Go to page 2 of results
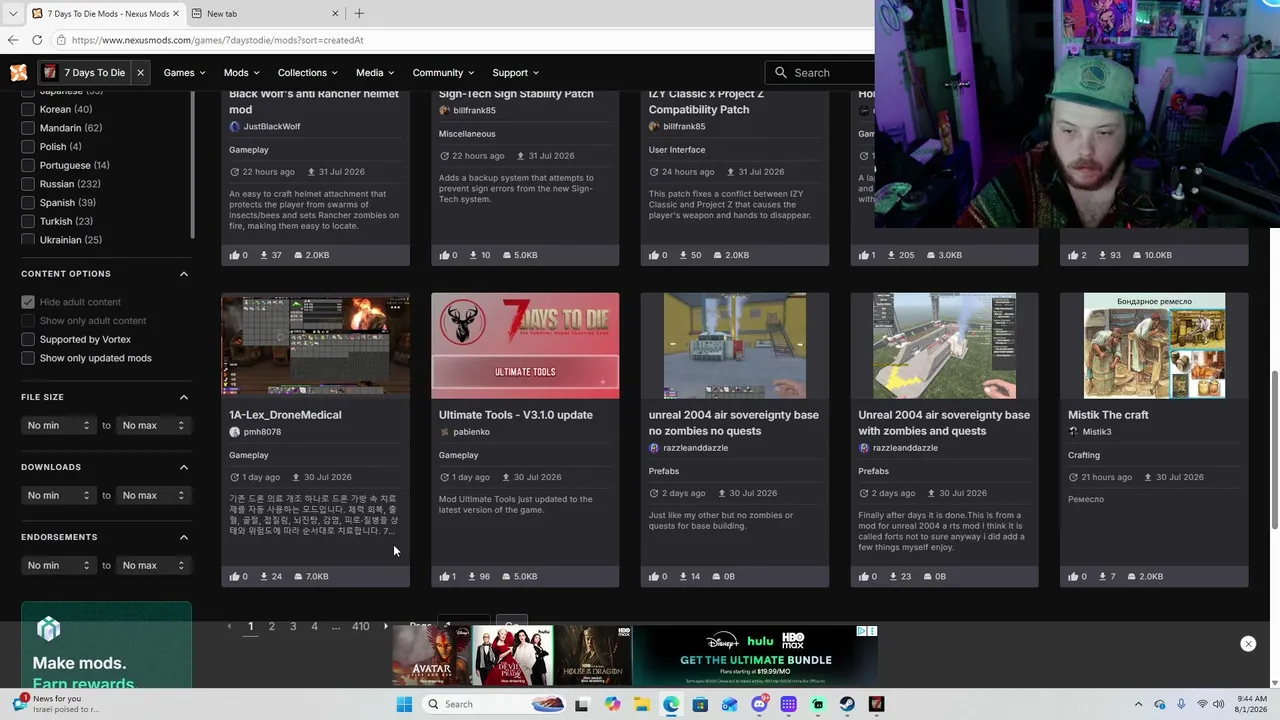The height and width of the screenshot is (720, 1280). pos(271,627)
